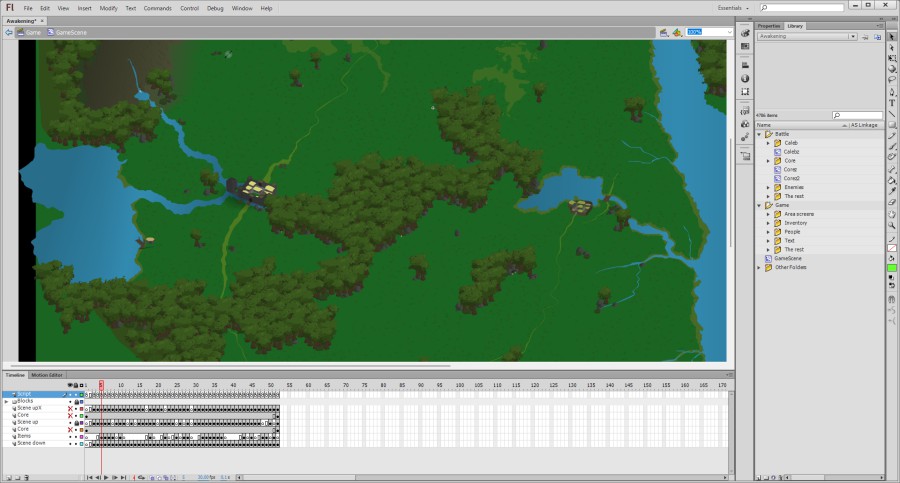Collapse the Battle folder in Library
This screenshot has width=900, height=483.
(x=759, y=134)
